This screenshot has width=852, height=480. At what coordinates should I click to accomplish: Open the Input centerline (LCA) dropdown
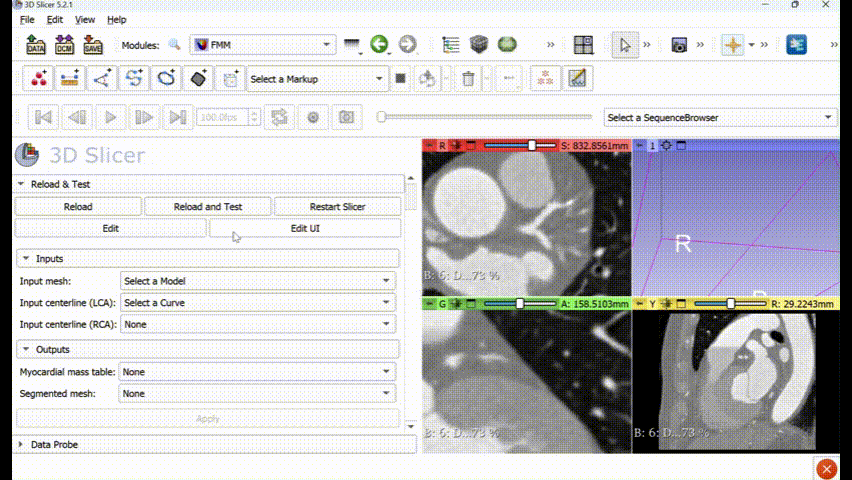tap(258, 303)
